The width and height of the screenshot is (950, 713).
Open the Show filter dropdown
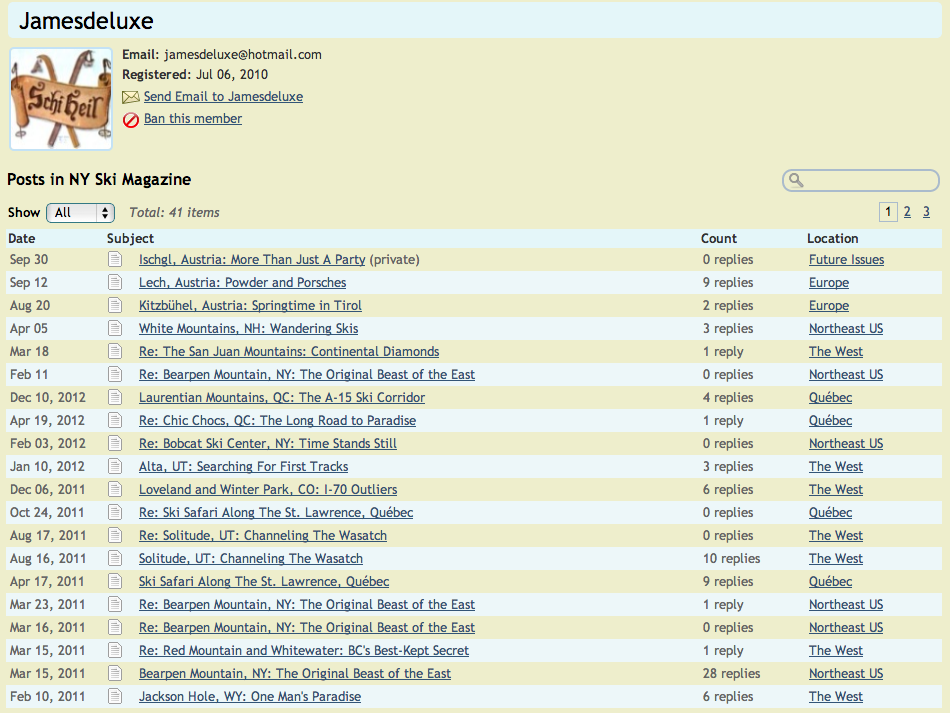point(80,212)
